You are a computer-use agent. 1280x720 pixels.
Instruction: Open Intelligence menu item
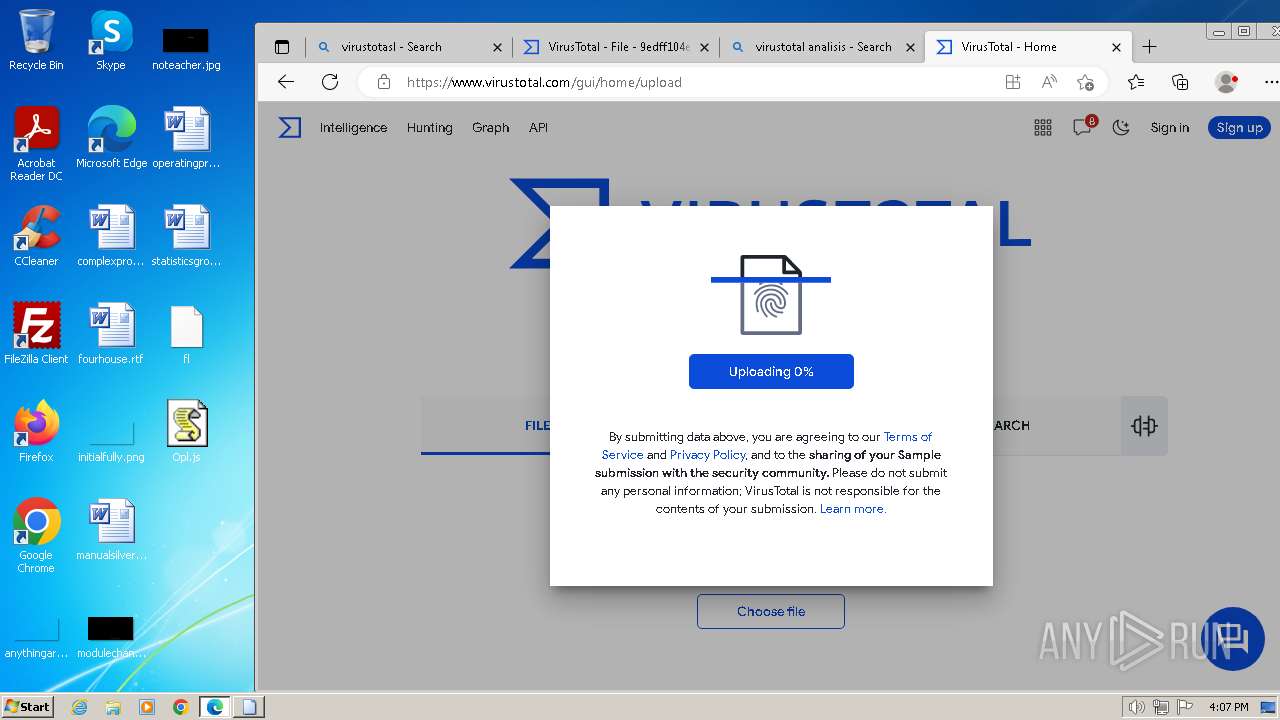click(x=353, y=127)
